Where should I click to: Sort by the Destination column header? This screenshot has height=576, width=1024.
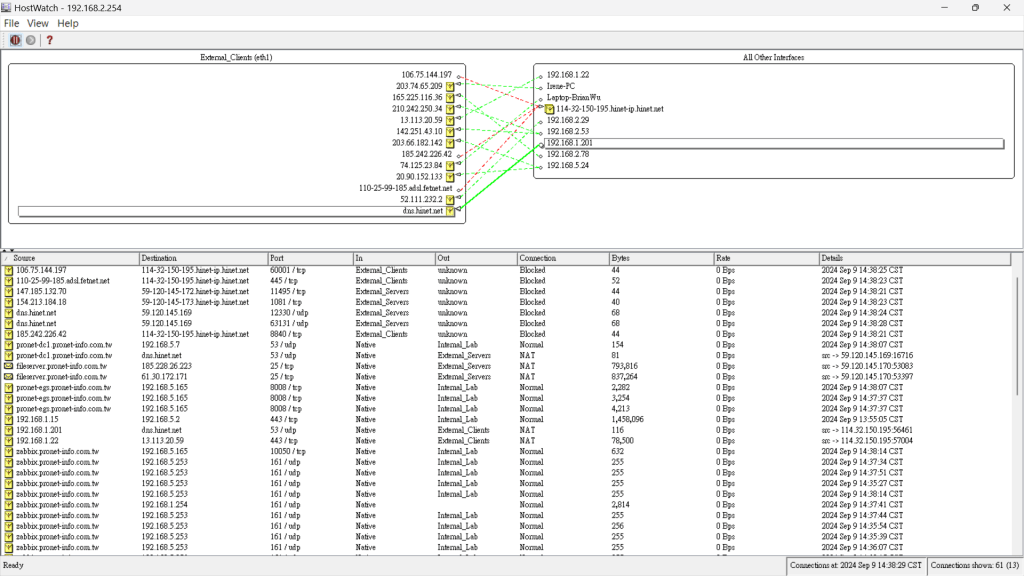(x=203, y=259)
